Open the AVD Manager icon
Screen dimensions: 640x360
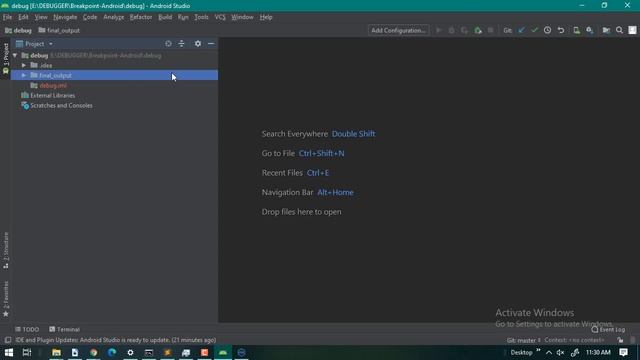(x=576, y=30)
